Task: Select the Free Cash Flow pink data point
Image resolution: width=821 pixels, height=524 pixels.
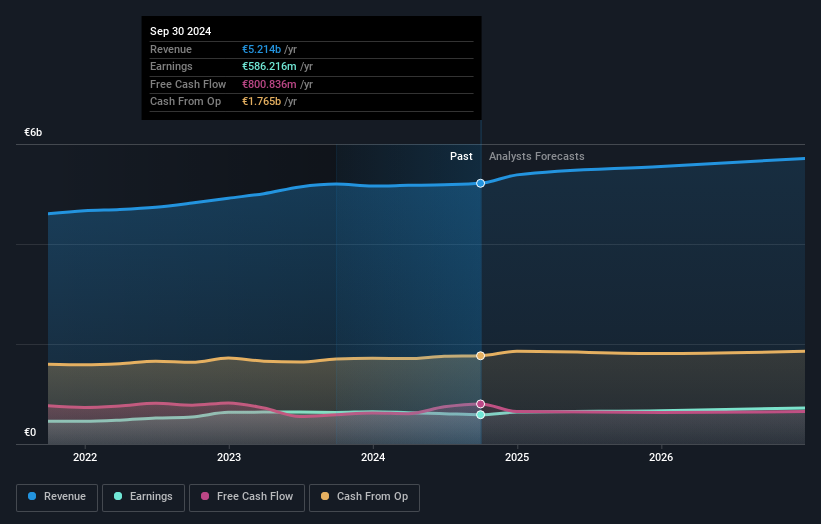Action: click(480, 404)
